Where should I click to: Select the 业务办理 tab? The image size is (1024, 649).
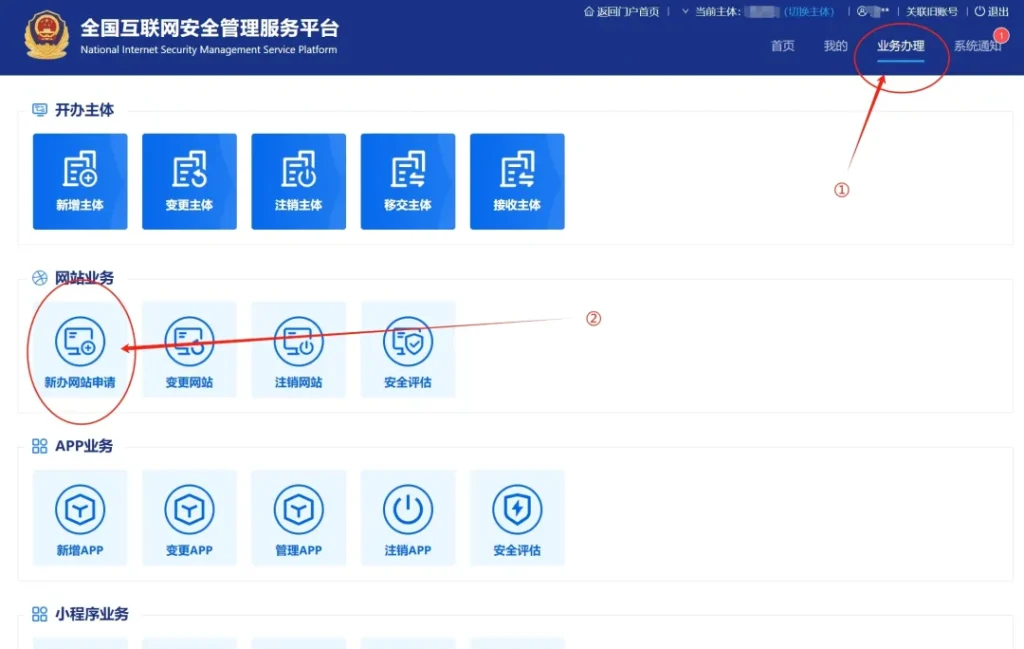tap(901, 46)
